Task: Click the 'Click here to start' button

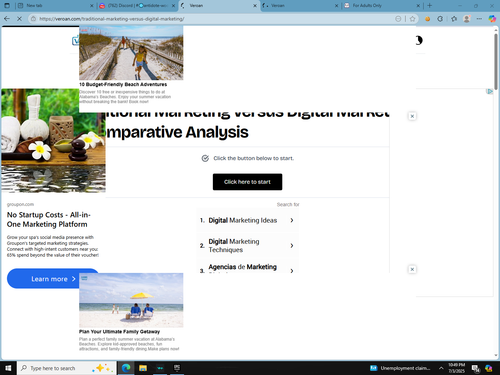Action: tap(247, 182)
